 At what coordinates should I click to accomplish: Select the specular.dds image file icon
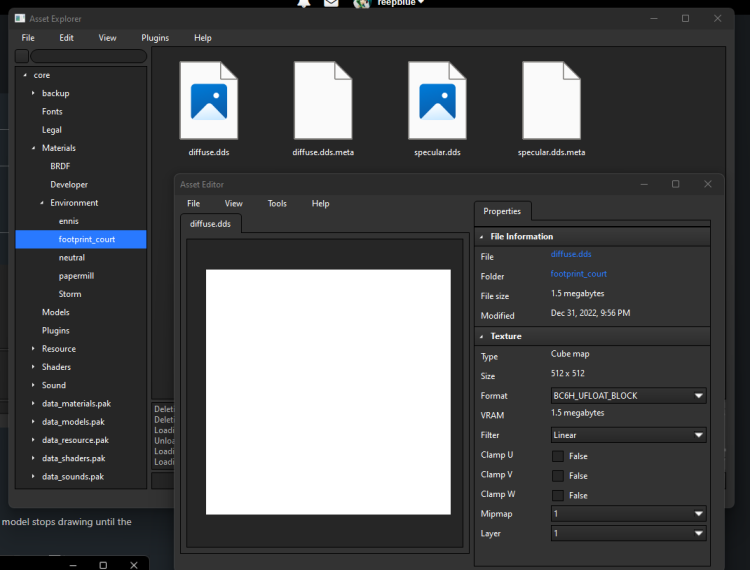tap(437, 100)
